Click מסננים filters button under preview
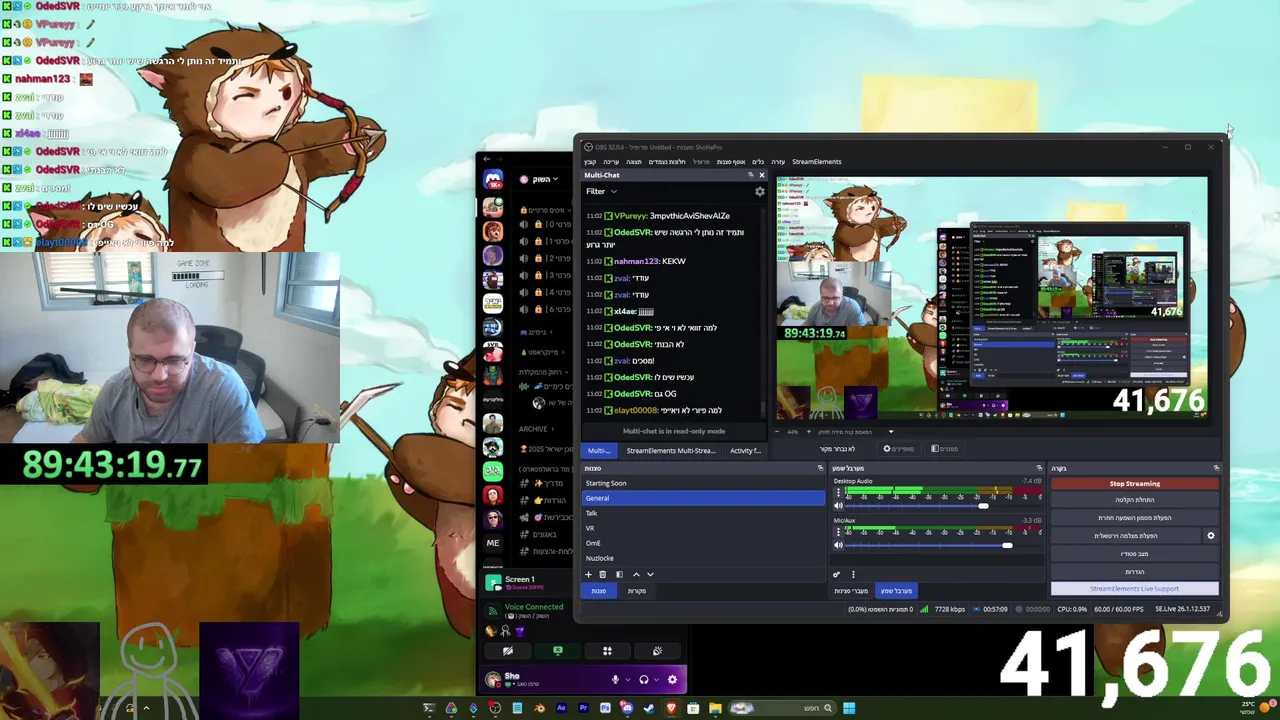Image resolution: width=1280 pixels, height=720 pixels. pyautogui.click(x=944, y=449)
